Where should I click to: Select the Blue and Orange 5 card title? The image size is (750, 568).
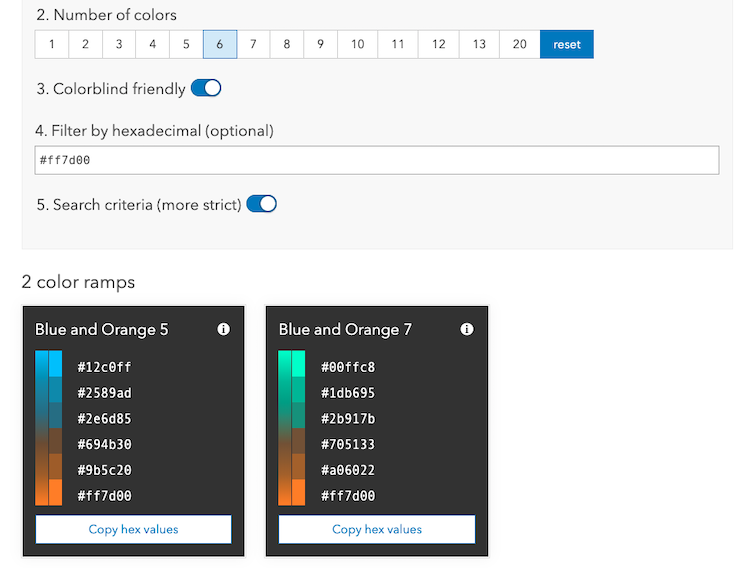pyautogui.click(x=102, y=329)
